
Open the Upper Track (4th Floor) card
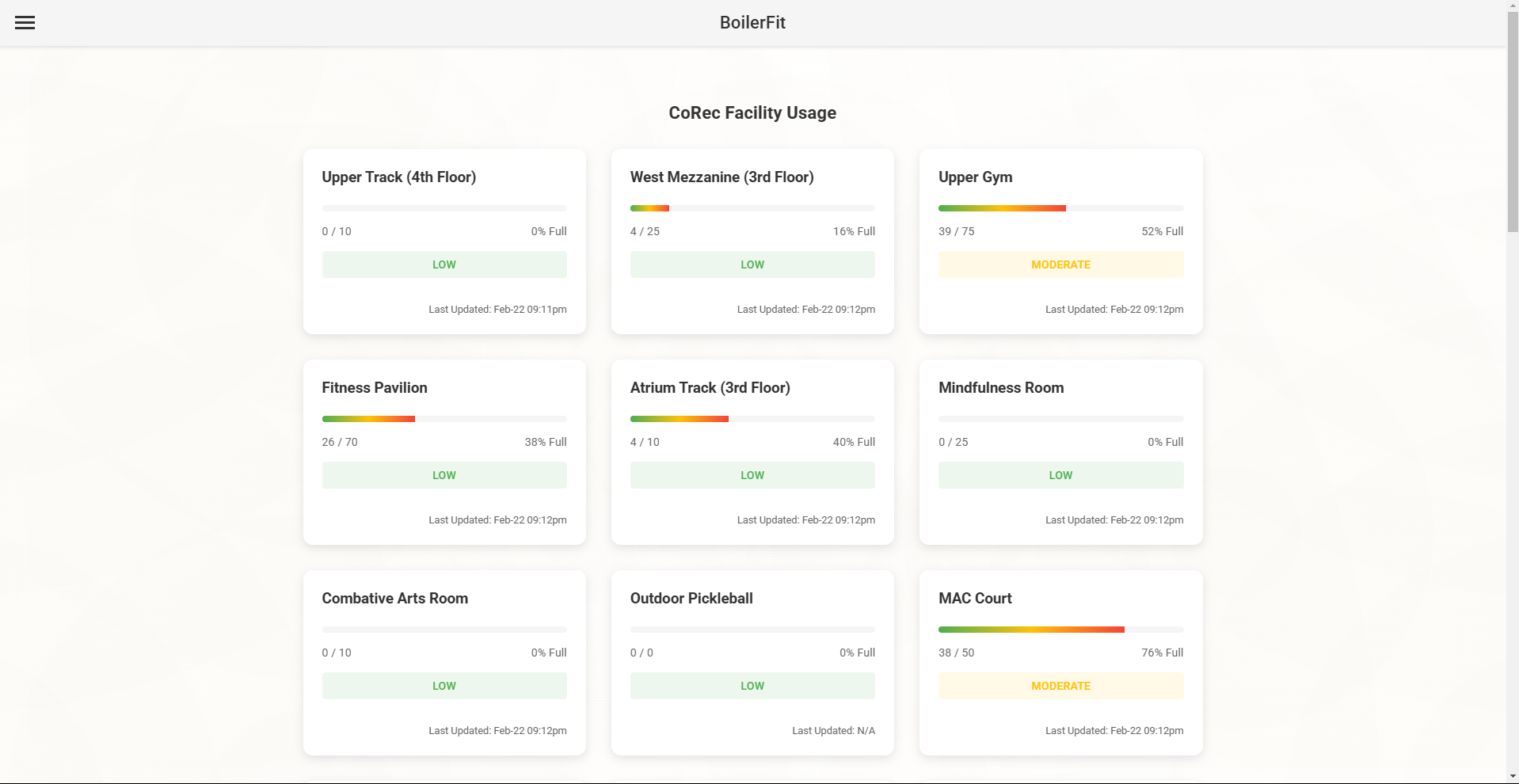398,177
